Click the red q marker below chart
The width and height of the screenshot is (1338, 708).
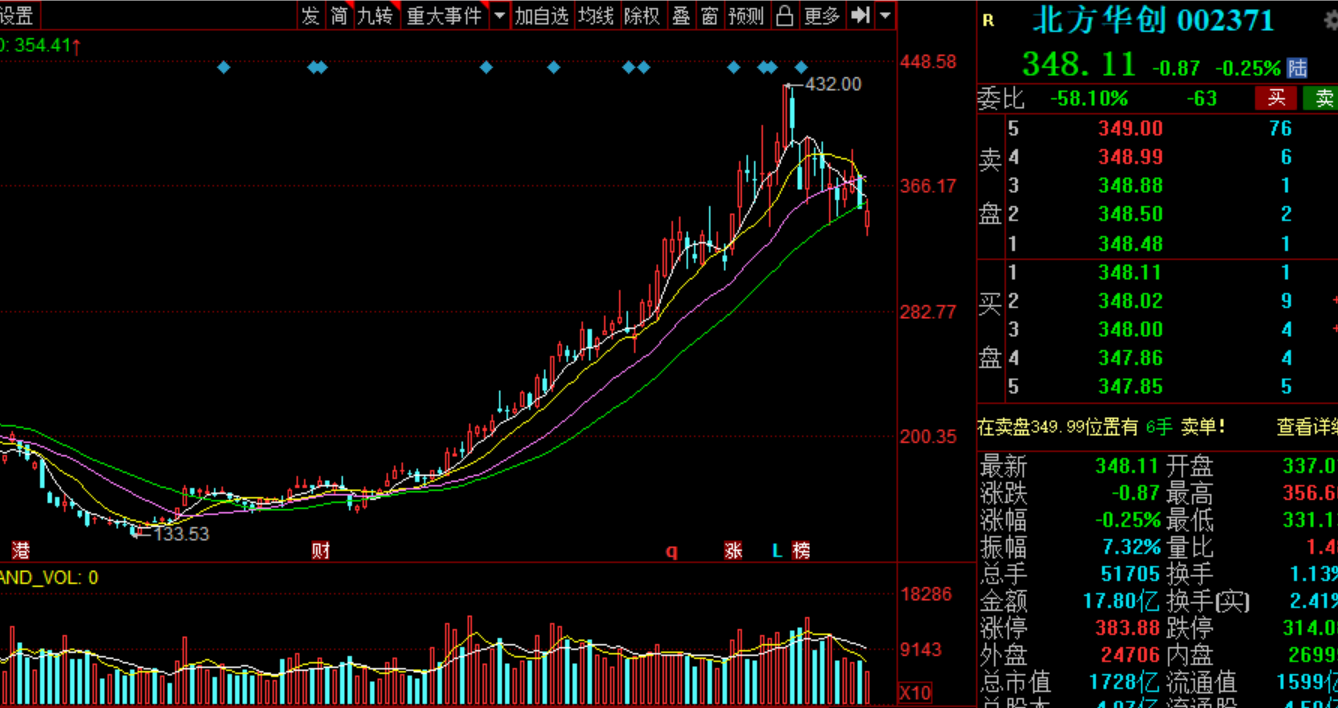coord(672,551)
